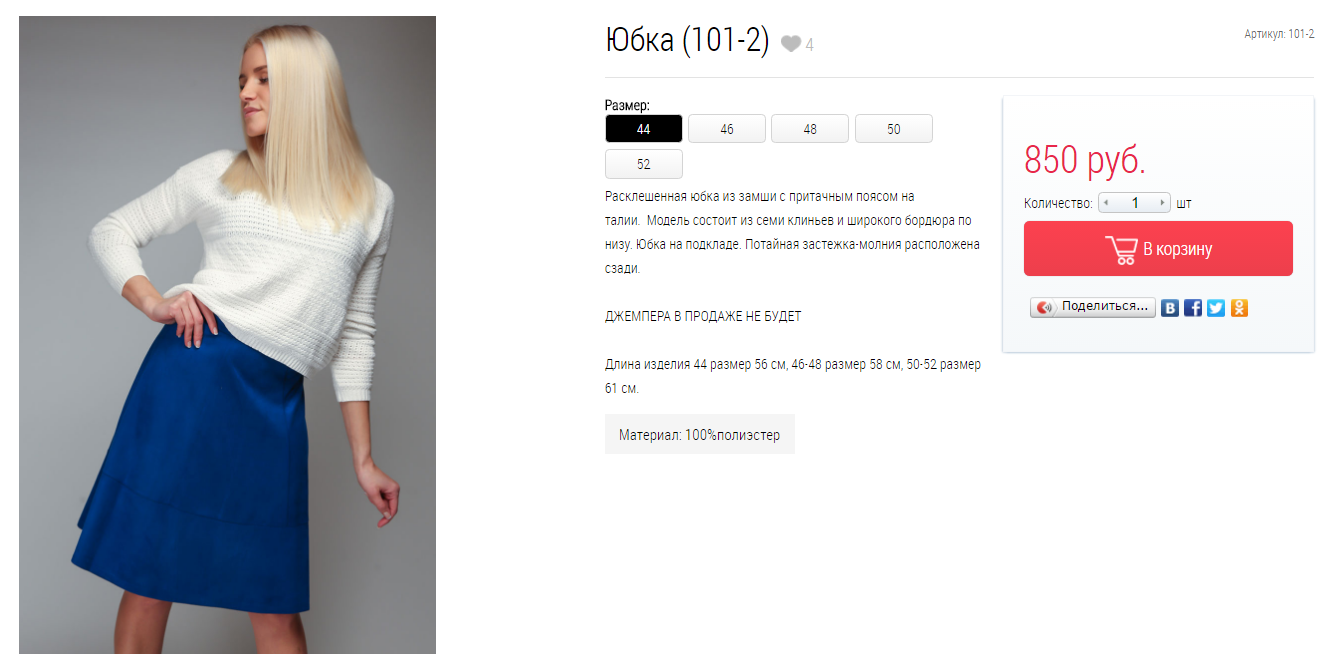Open the Поделиться... share menu
1330x669 pixels.
click(x=1093, y=307)
